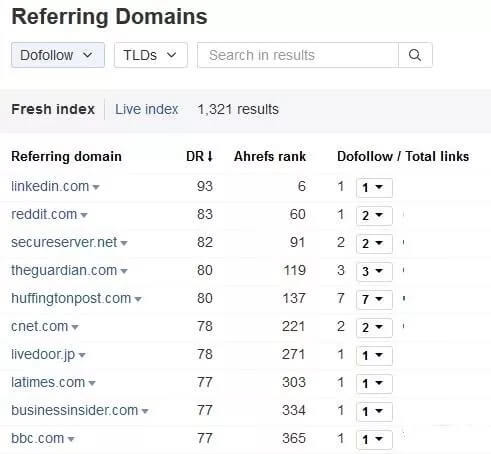Open the caret next to livedoor.jp

[82, 355]
